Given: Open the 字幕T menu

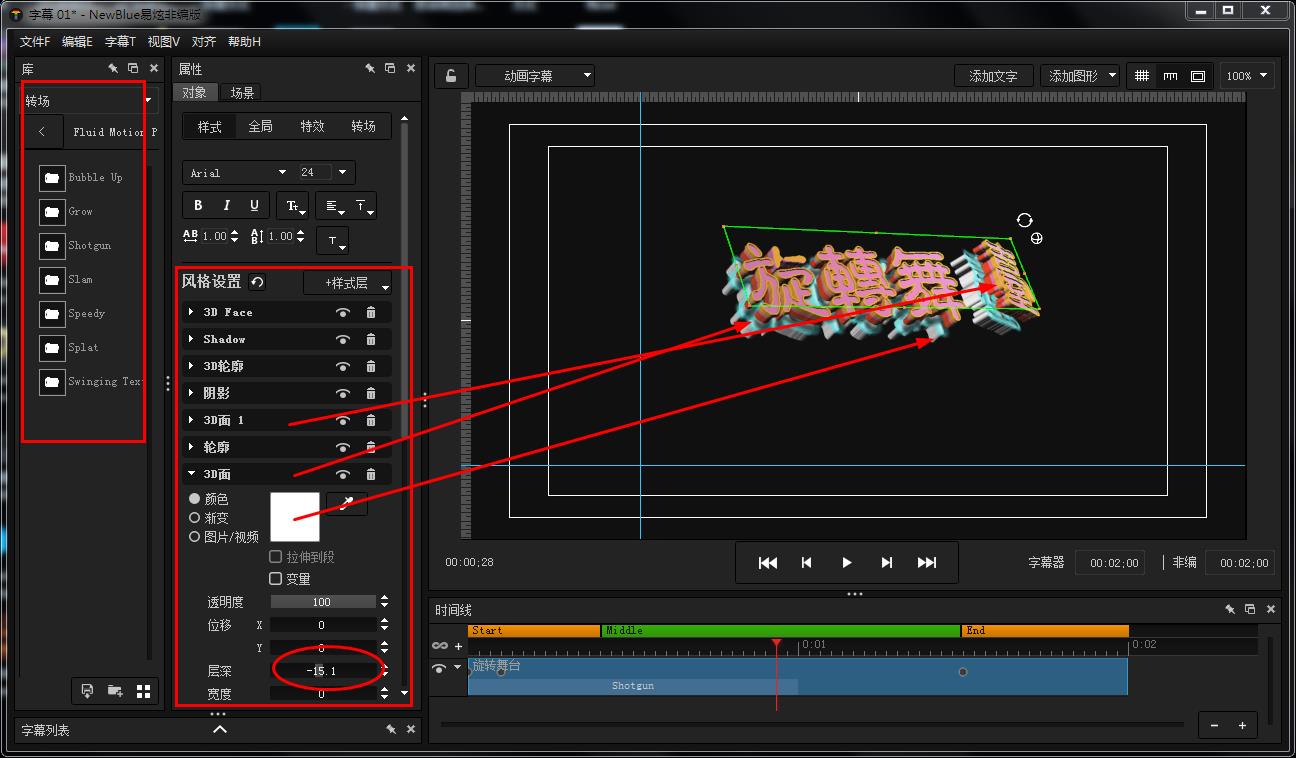Looking at the screenshot, I should click(120, 42).
